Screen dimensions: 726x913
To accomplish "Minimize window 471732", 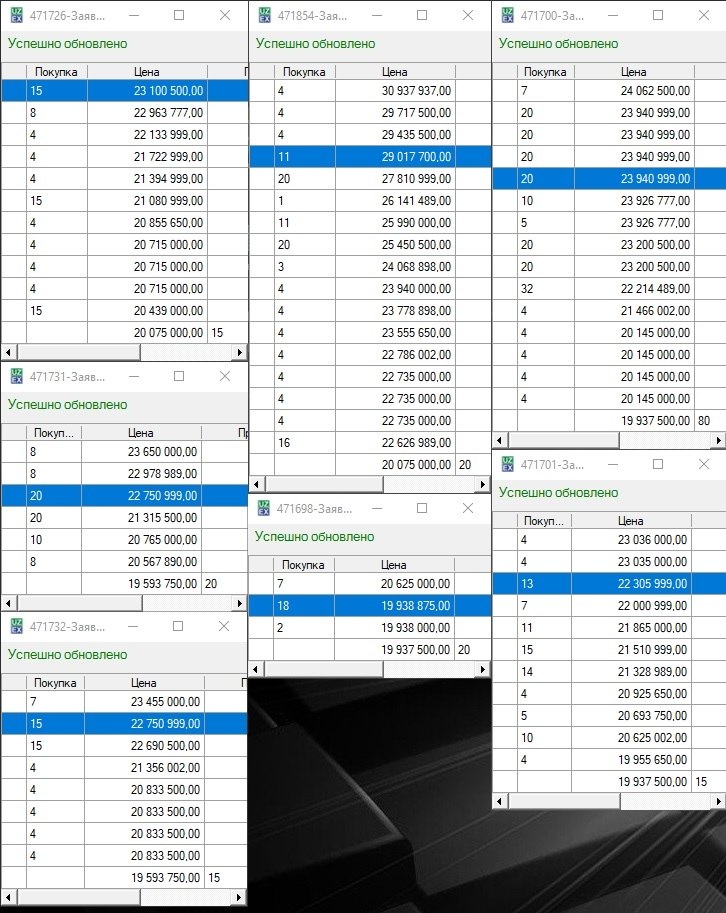I will pos(133,627).
